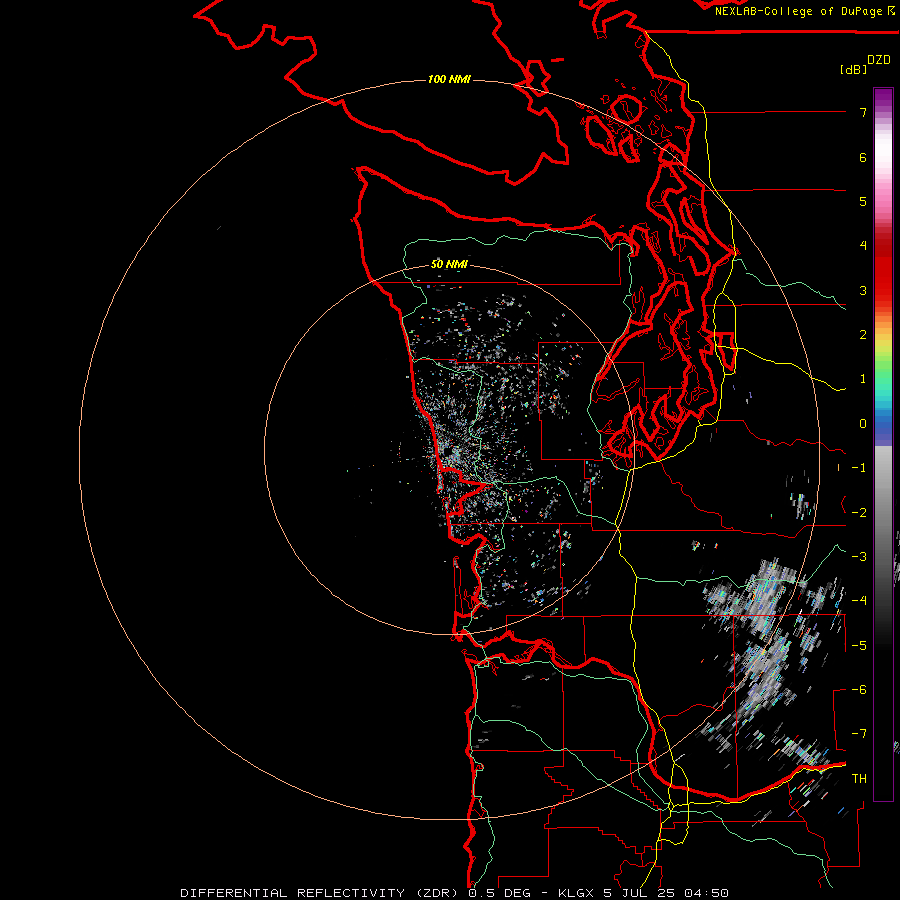The height and width of the screenshot is (900, 900).
Task: Click the -7 dB scale label
Action: pyautogui.click(x=859, y=734)
